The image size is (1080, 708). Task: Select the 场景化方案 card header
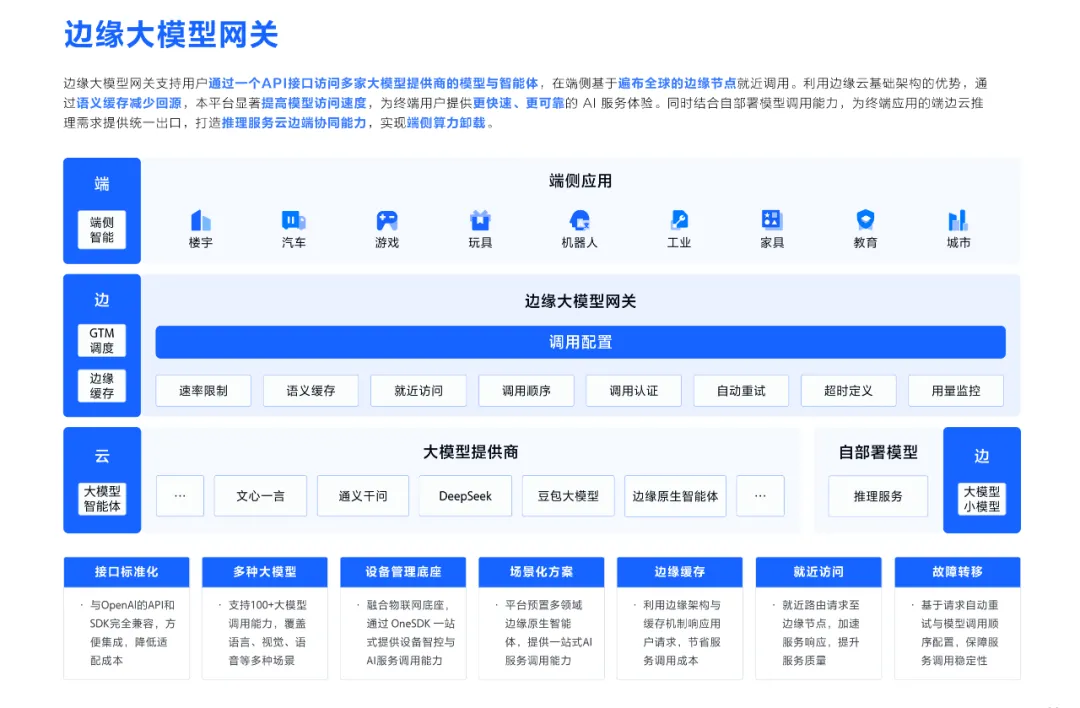click(x=541, y=572)
